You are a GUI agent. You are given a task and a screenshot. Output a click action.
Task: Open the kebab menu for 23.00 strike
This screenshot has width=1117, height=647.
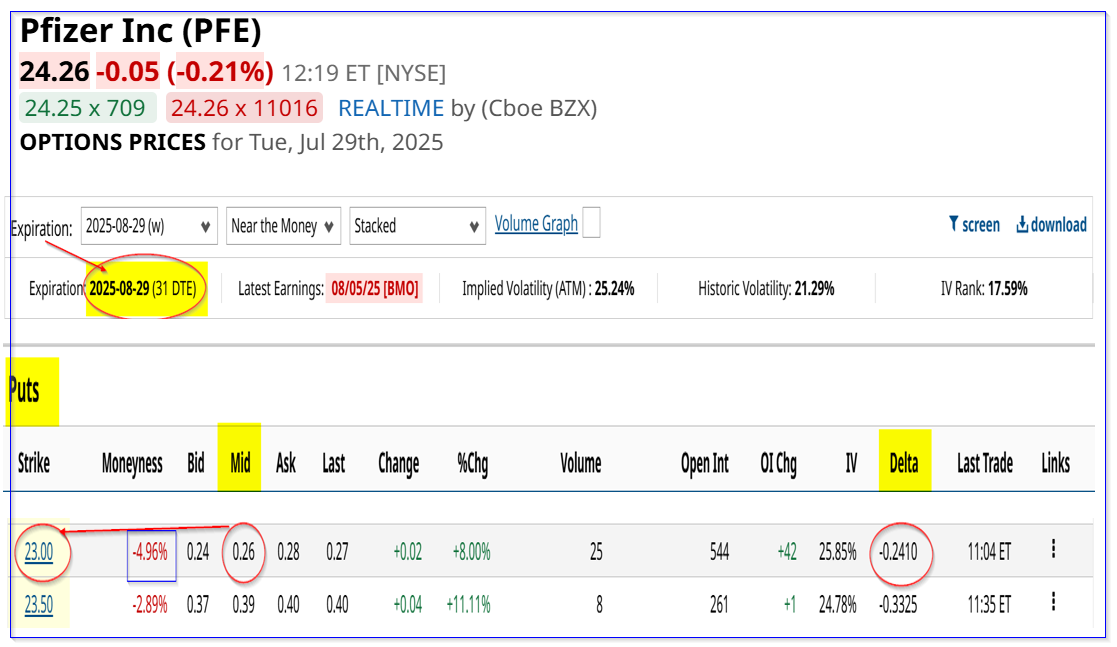pyautogui.click(x=1053, y=549)
